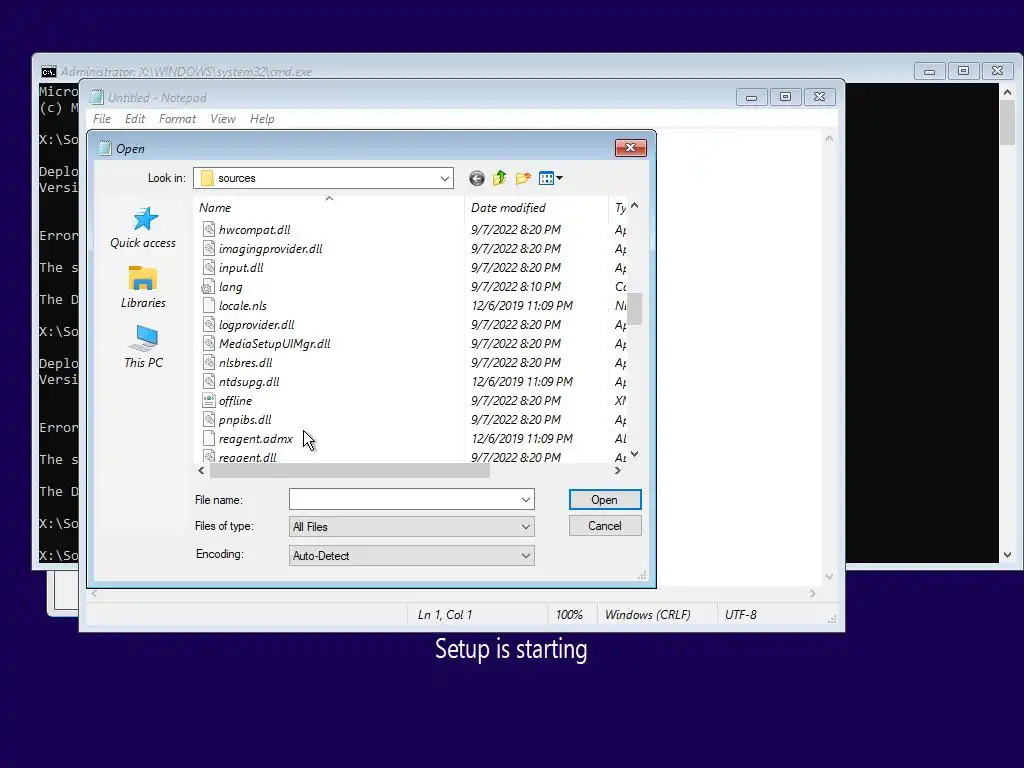Click the cmd window scrollbar thumb
Screen dimensions: 1024x768
(1008, 123)
